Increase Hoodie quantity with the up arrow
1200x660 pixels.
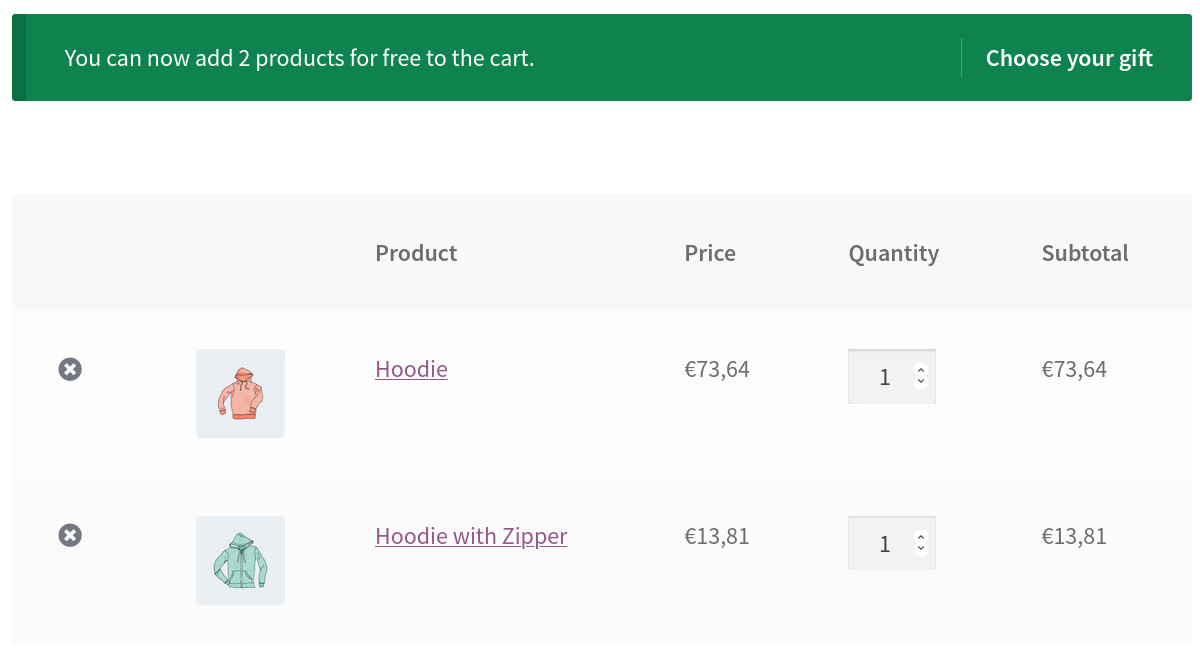pos(921,370)
